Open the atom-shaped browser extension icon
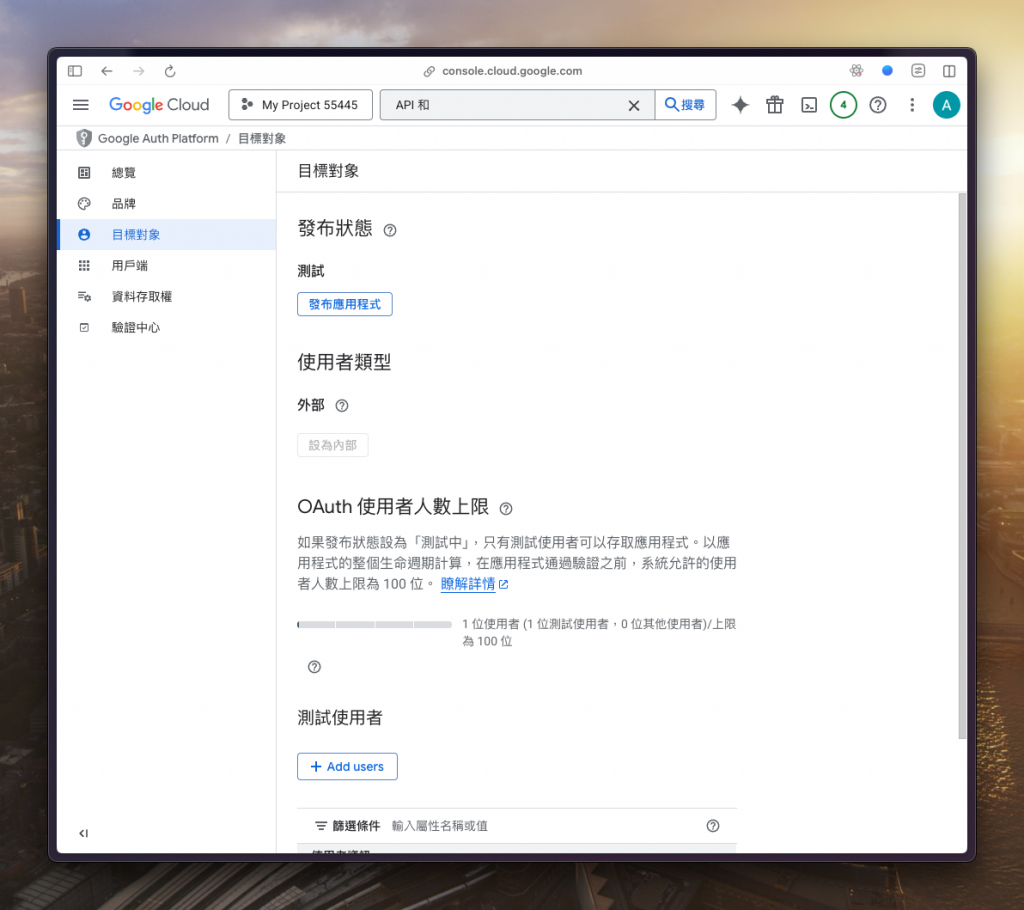 (x=856, y=71)
